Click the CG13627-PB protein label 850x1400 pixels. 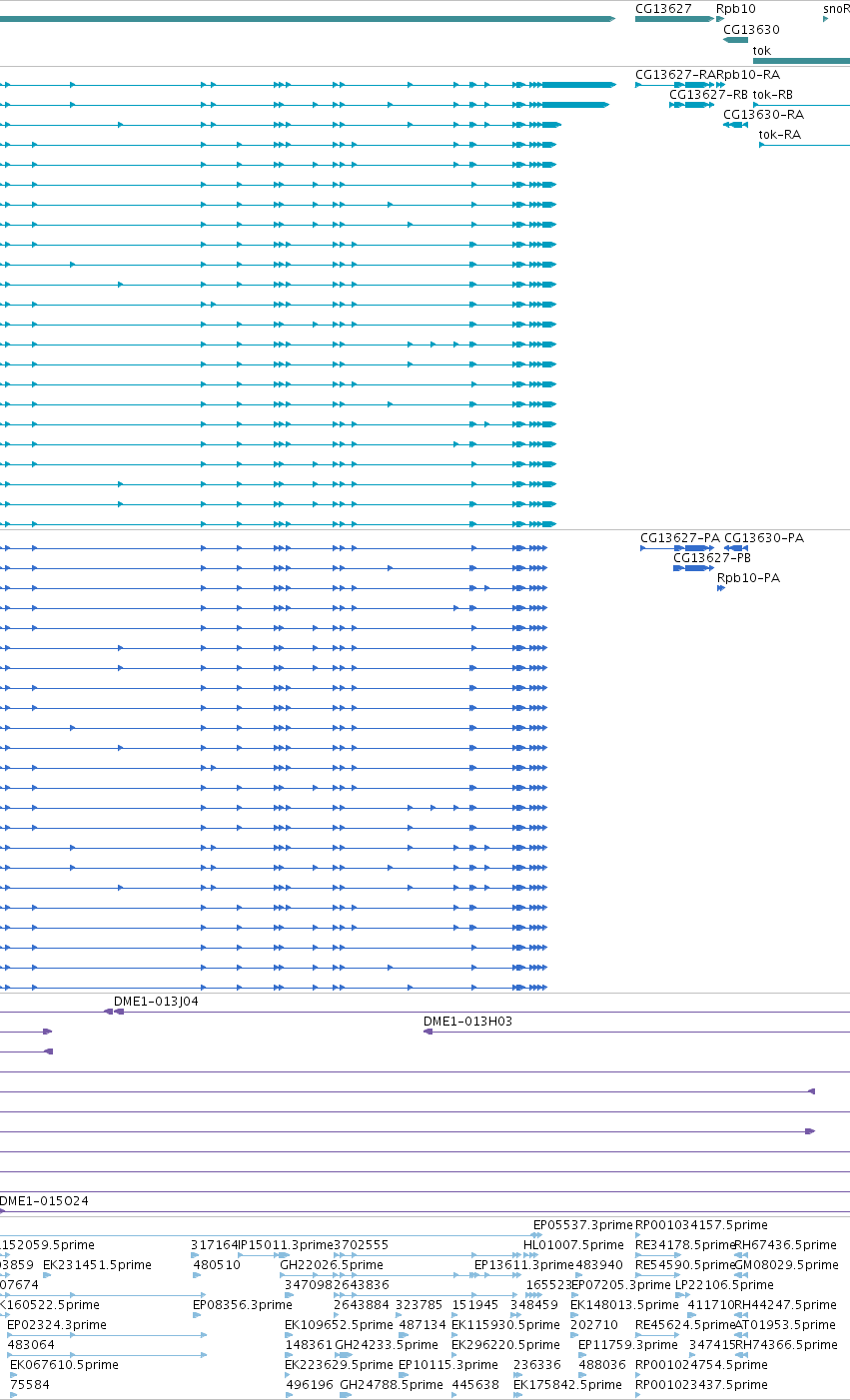pos(712,558)
